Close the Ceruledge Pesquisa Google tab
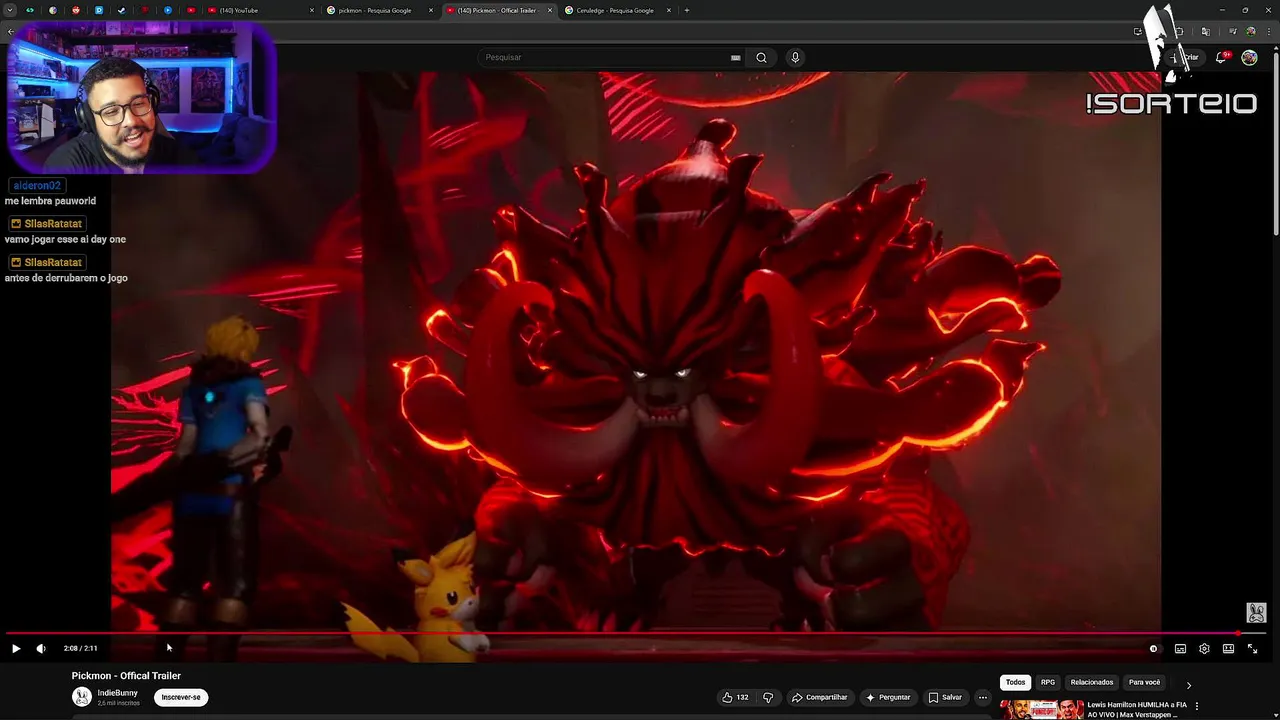This screenshot has width=1280, height=720. [669, 10]
